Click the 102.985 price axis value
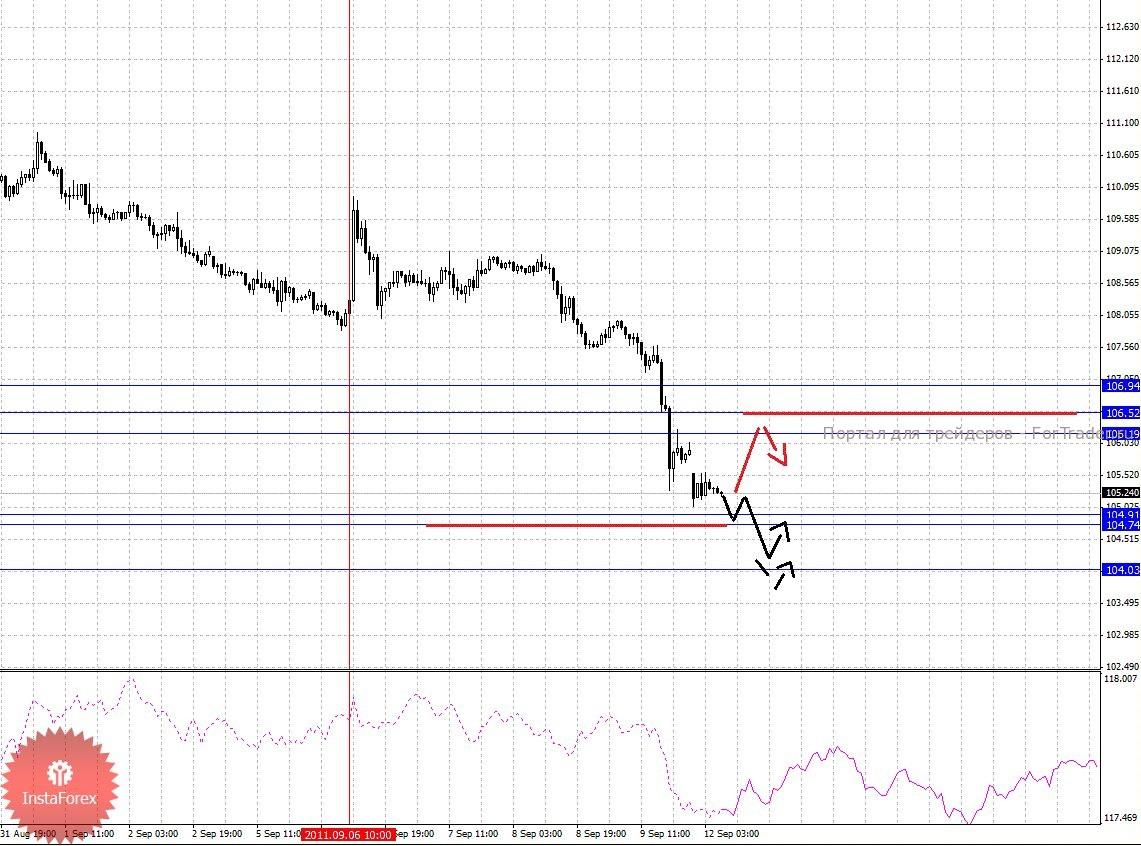Image resolution: width=1141 pixels, height=846 pixels. 1122,635
